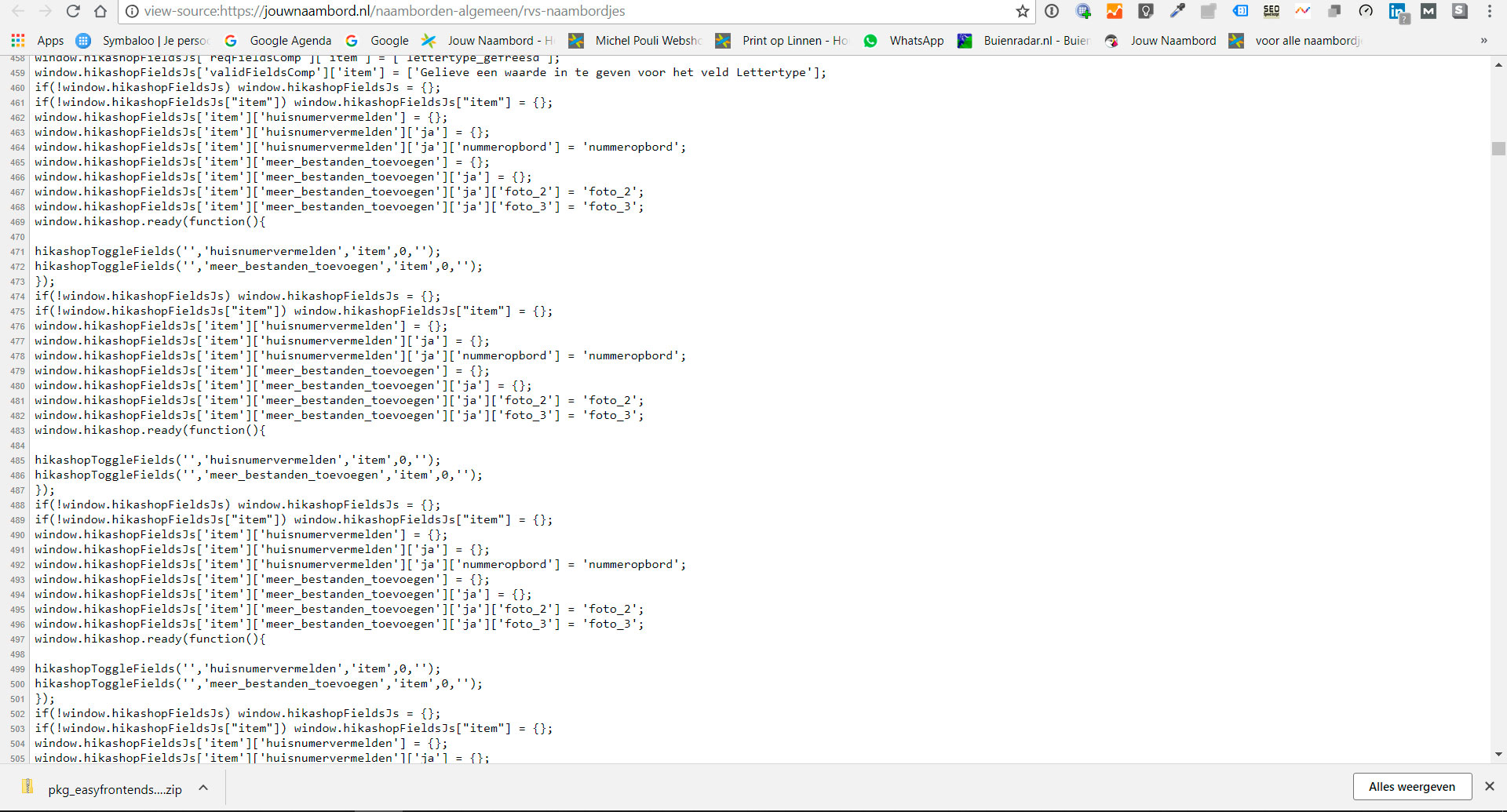Open the 'voor alle naambordjes' bookmark
Viewport: 1507px width, 812px height.
[1295, 41]
